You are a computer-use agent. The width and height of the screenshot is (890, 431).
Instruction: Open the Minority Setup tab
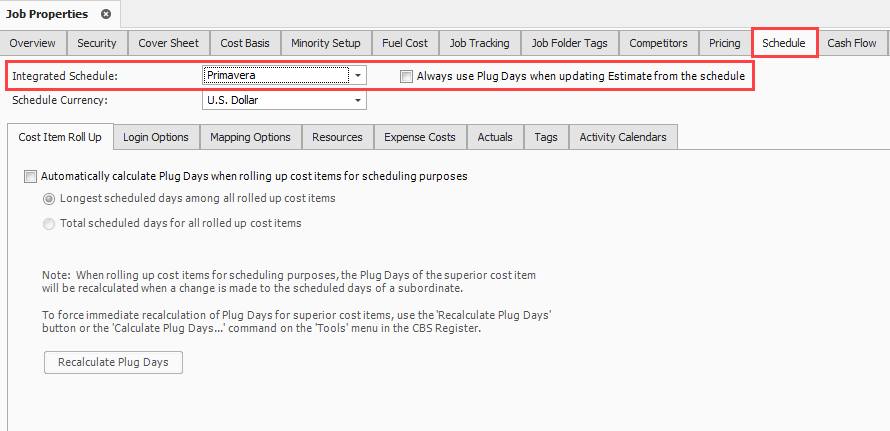coord(326,43)
